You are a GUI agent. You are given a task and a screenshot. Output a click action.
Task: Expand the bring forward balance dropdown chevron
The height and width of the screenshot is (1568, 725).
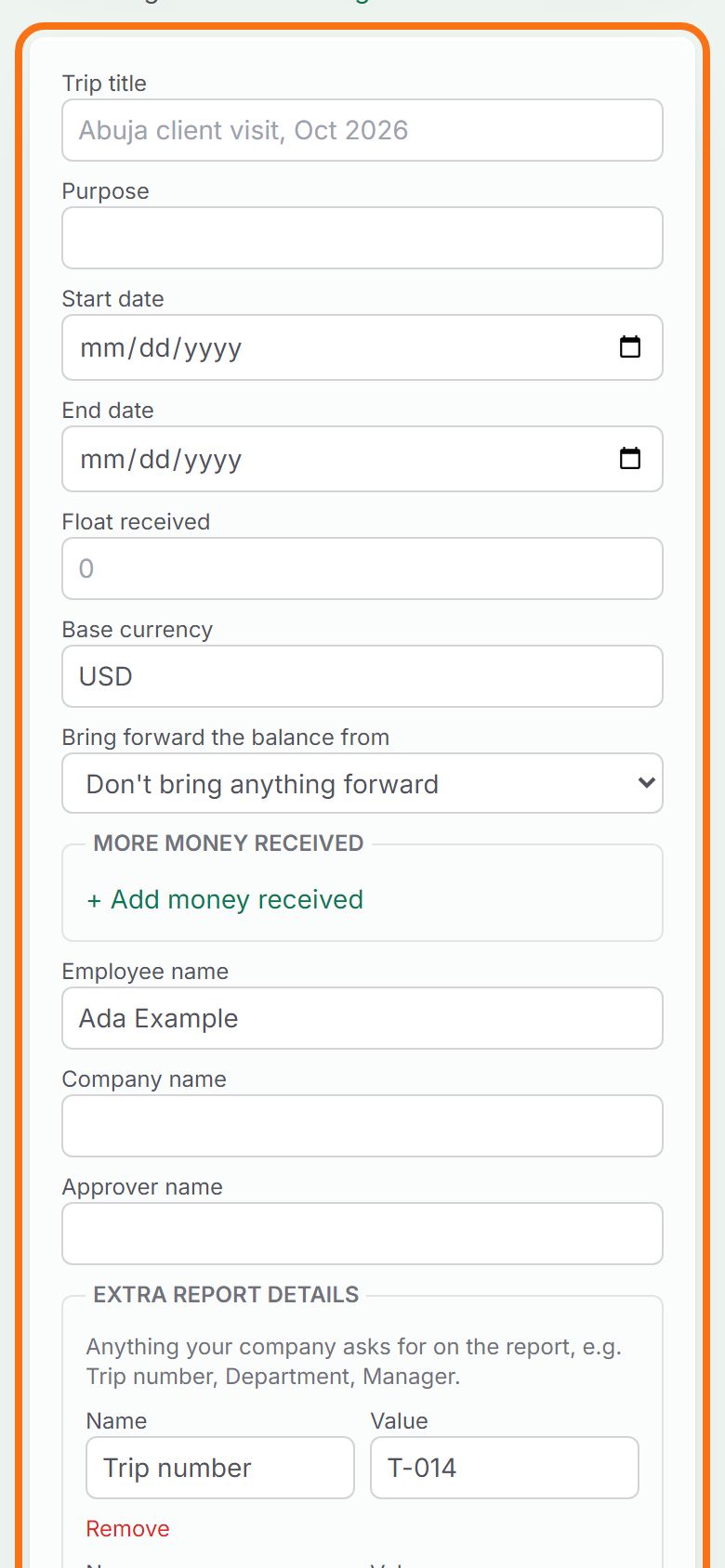pyautogui.click(x=647, y=783)
